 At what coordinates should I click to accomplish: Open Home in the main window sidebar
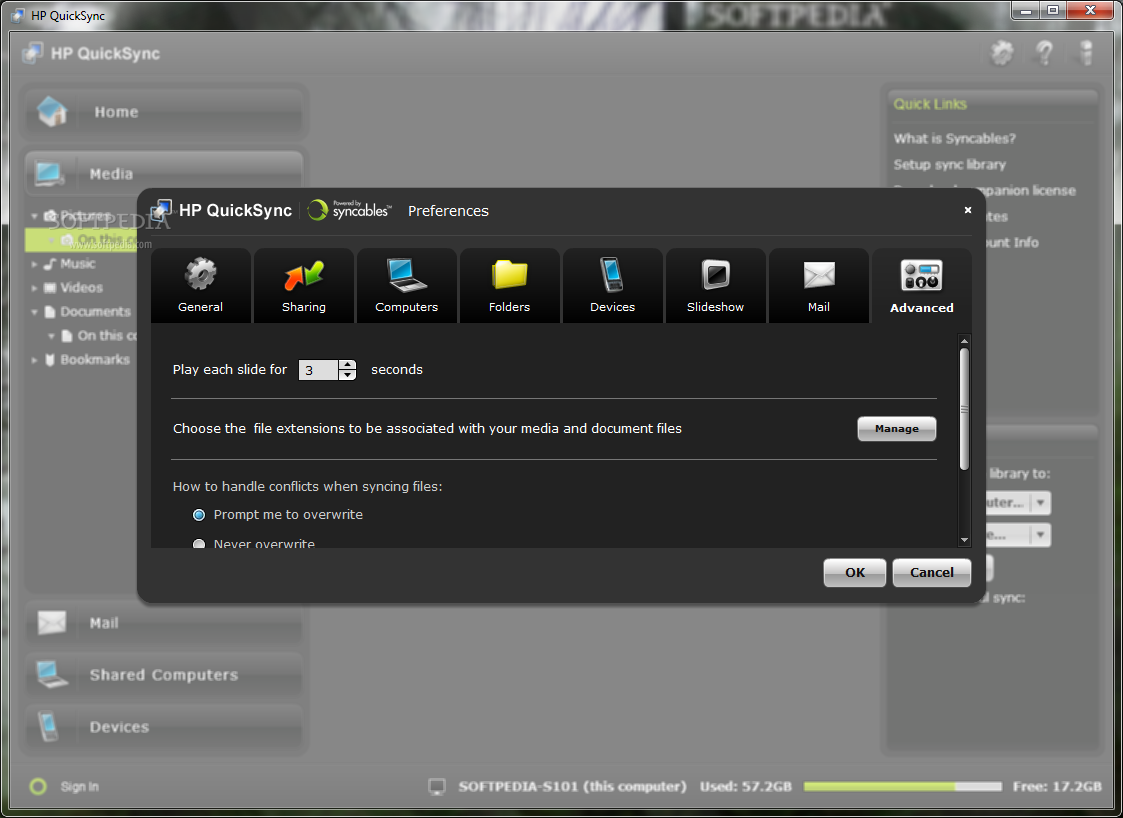click(x=164, y=112)
